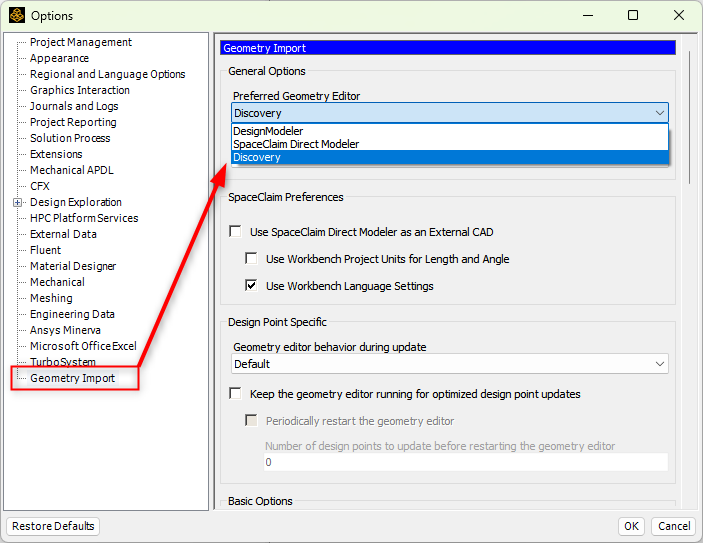Toggle Periodically restart the geometry editor
Screen dimensions: 703x543
click(251, 420)
